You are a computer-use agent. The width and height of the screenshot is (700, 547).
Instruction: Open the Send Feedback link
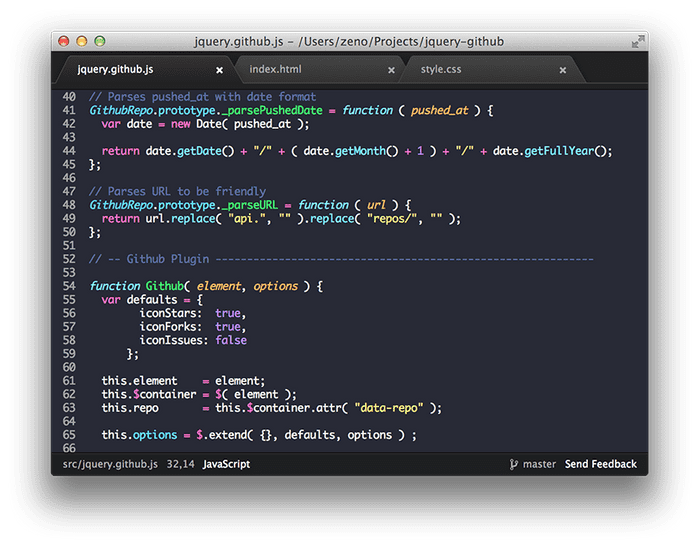click(x=600, y=464)
